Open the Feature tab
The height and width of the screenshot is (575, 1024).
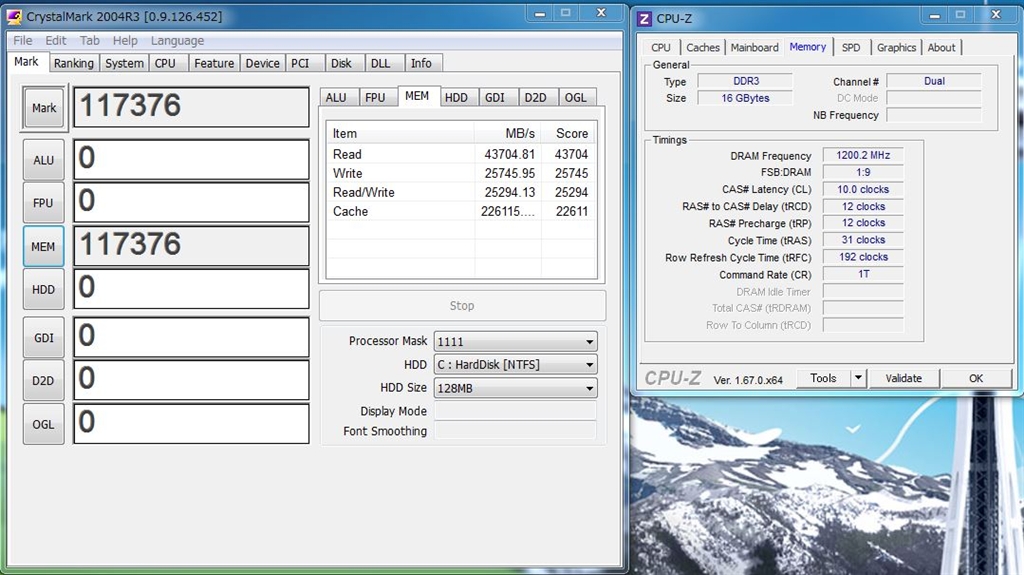coord(214,63)
